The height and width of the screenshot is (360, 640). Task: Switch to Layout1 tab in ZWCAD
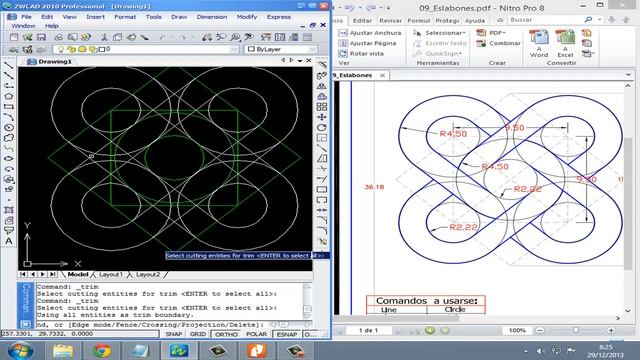click(x=111, y=274)
